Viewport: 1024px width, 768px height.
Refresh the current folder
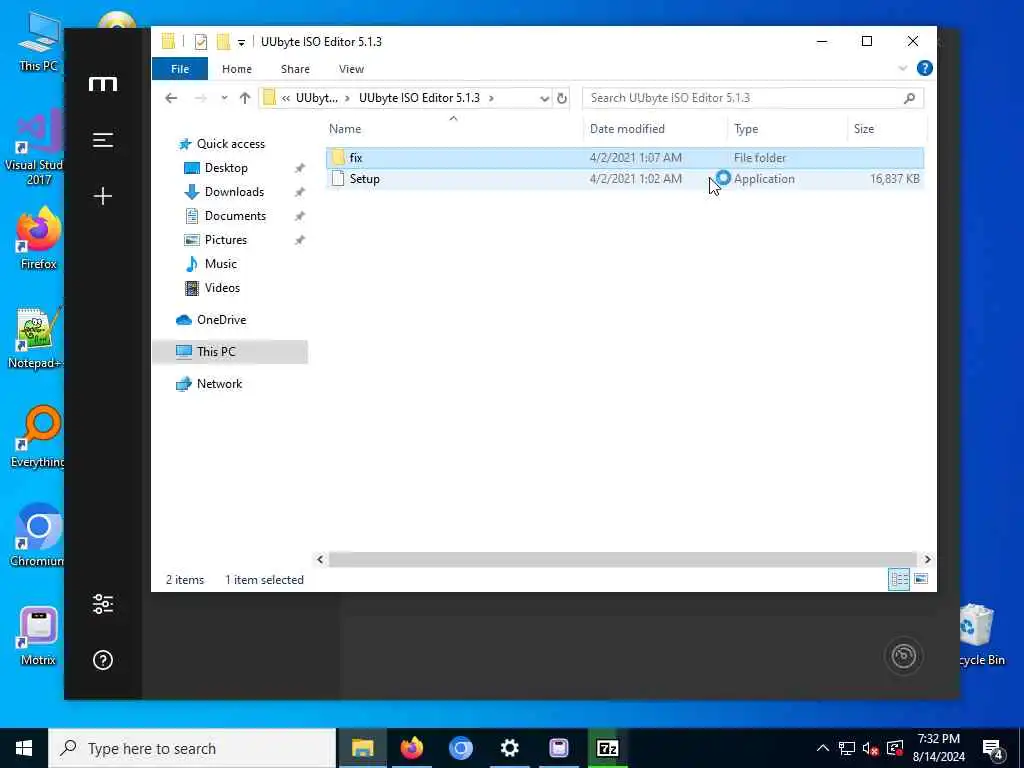pyautogui.click(x=562, y=98)
